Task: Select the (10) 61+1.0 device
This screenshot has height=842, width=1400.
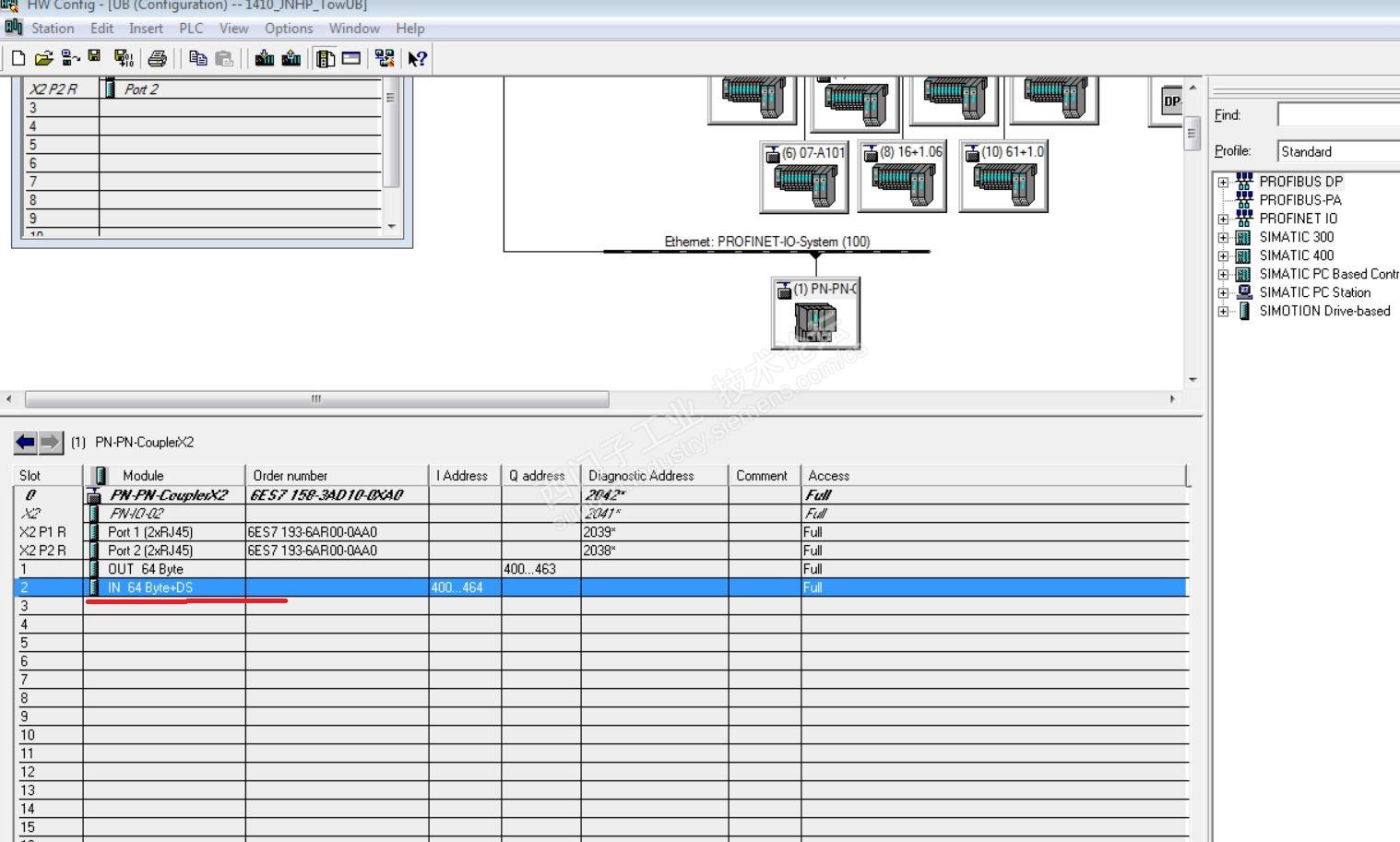Action: (1003, 177)
